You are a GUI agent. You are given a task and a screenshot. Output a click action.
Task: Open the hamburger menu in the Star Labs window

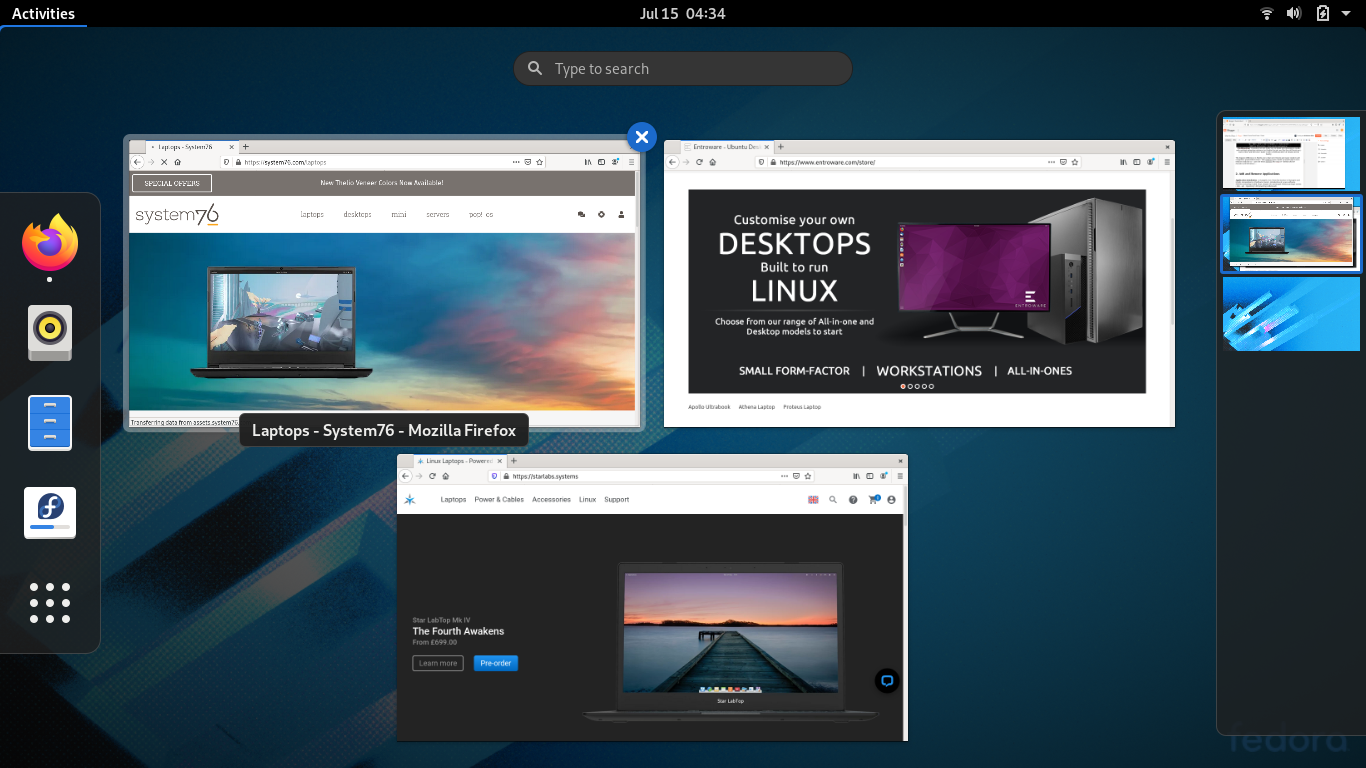(898, 476)
